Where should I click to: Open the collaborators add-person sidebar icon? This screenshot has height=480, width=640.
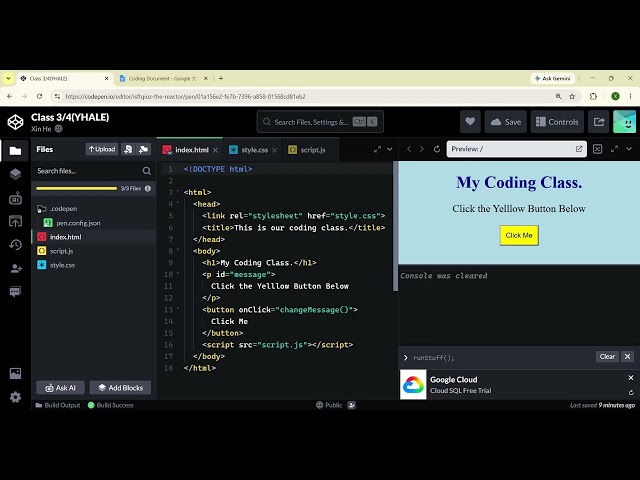(x=16, y=268)
